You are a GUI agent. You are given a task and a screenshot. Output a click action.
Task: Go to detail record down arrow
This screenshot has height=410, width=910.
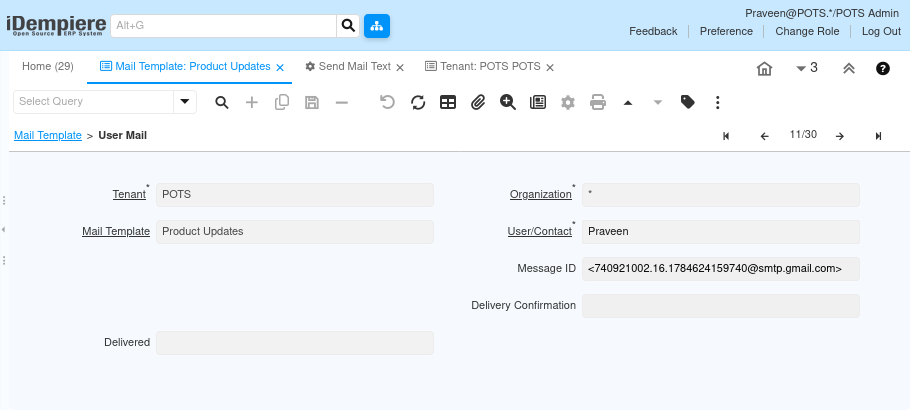pos(658,103)
